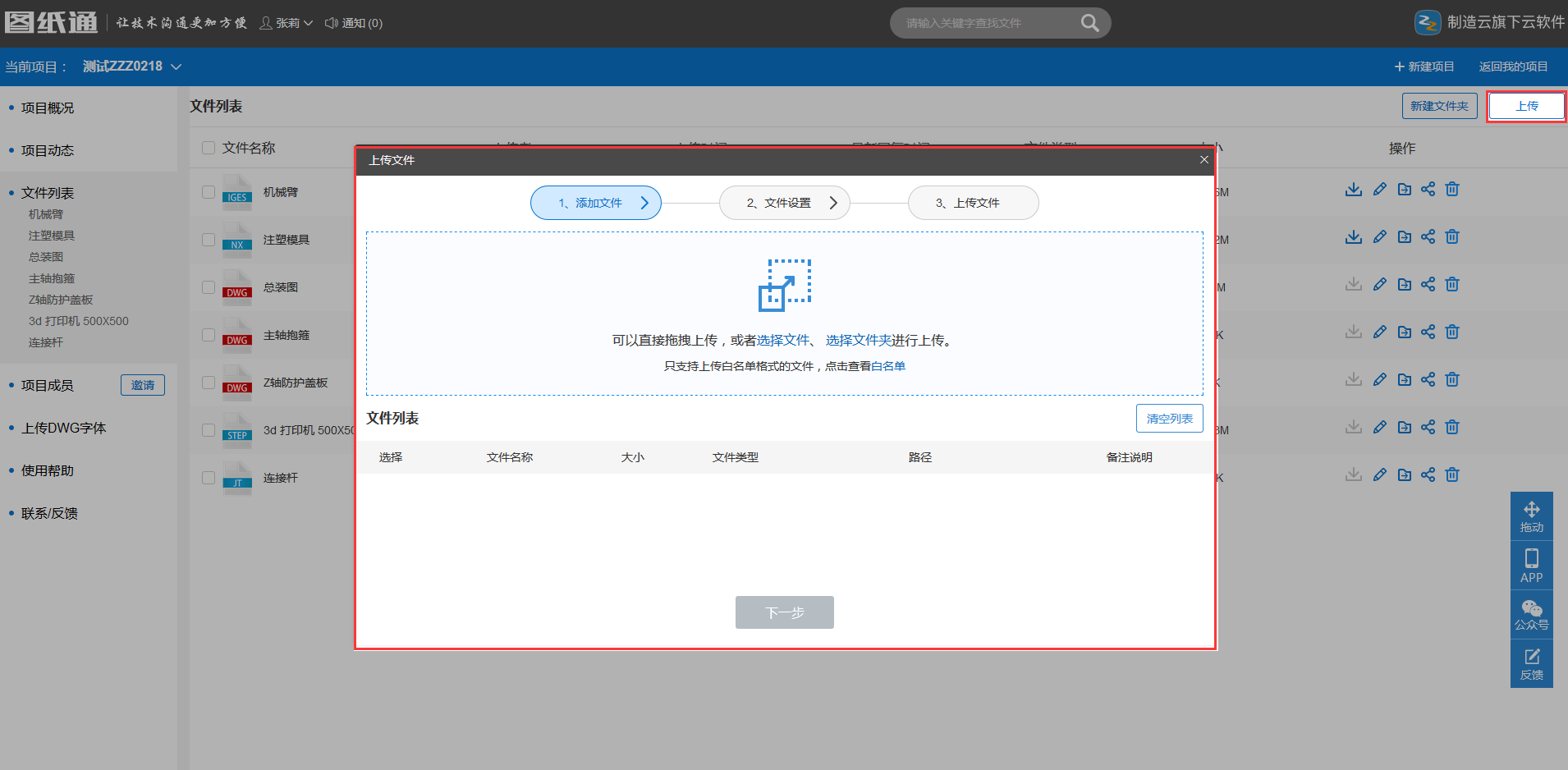This screenshot has width=1568, height=770.
Task: Click the 选择文件夹 link
Action: (x=859, y=341)
